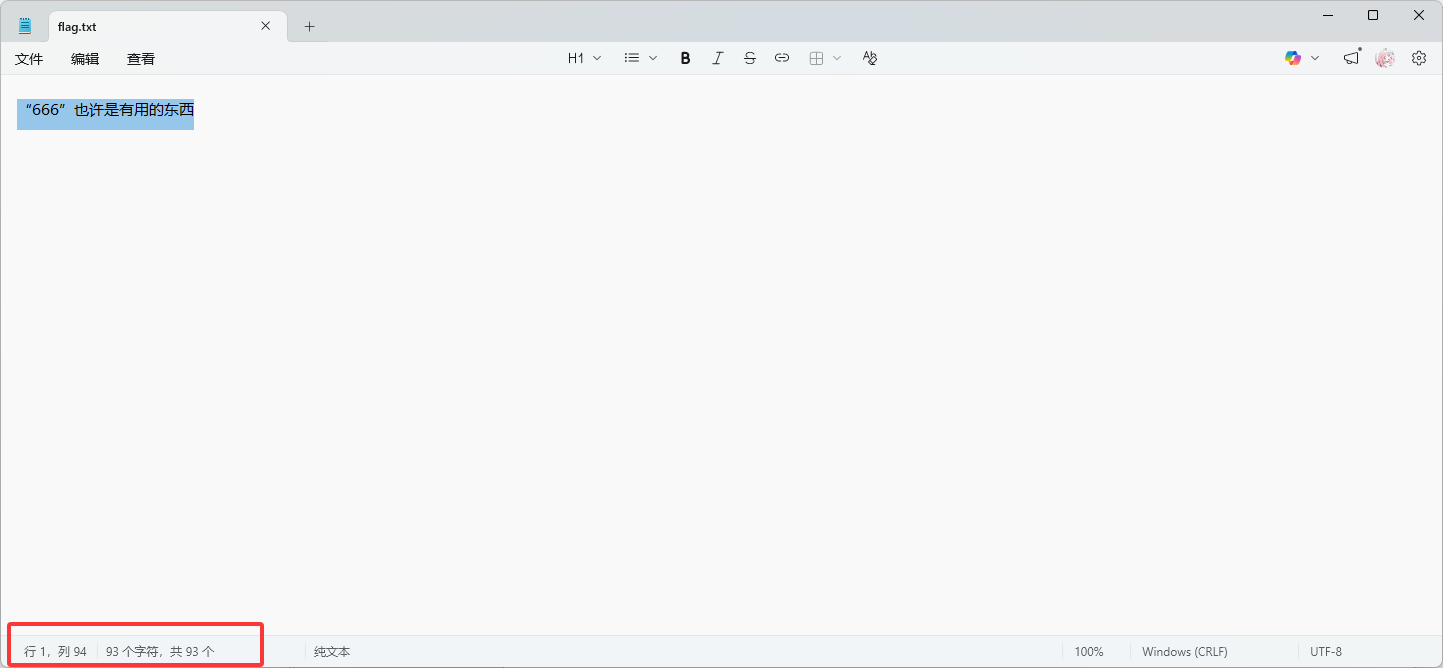The image size is (1443, 668).
Task: Expand the chevron next to Copilot
Action: 1315,58
